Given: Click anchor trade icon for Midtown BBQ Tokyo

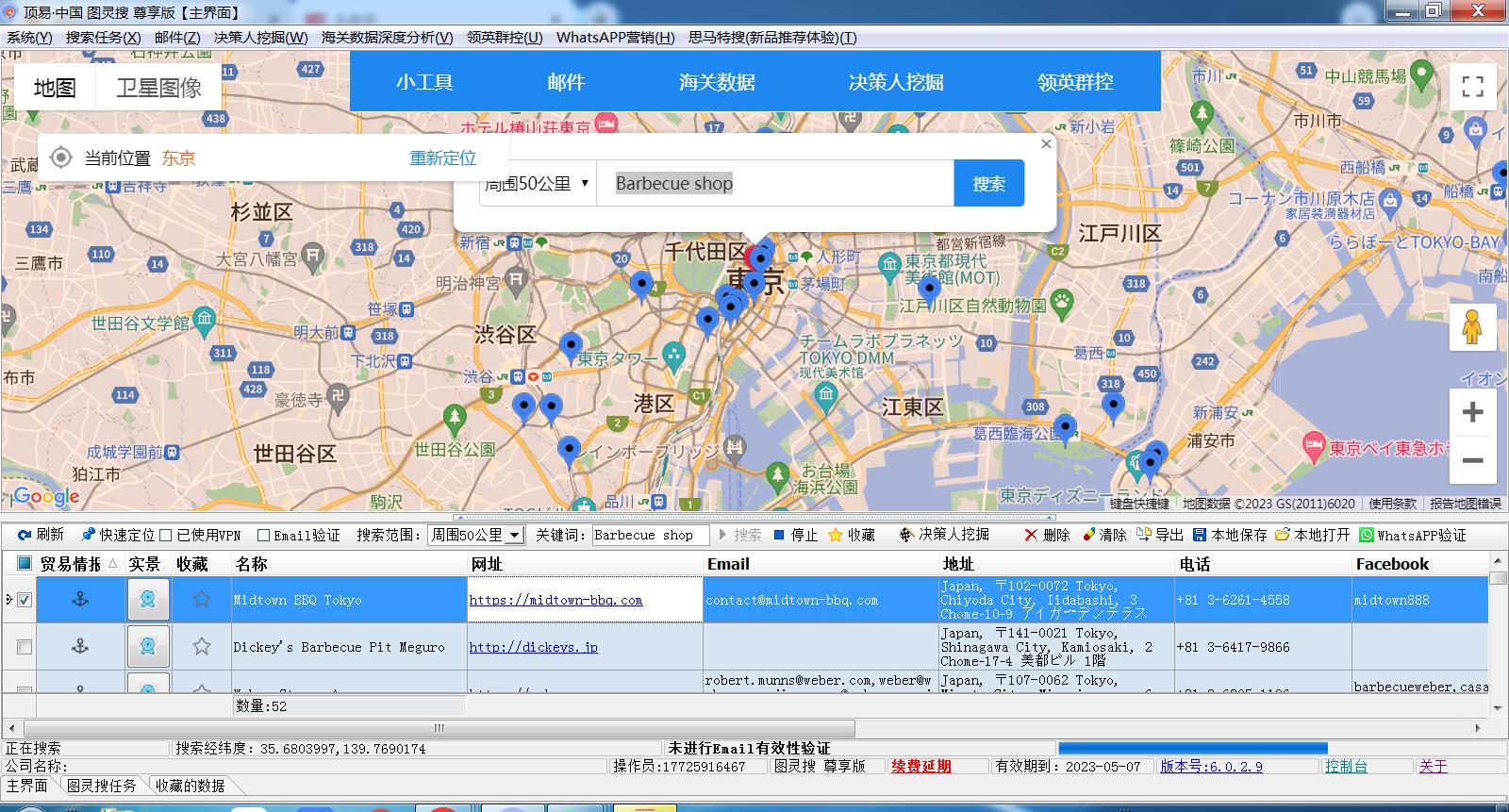Looking at the screenshot, I should [x=80, y=599].
